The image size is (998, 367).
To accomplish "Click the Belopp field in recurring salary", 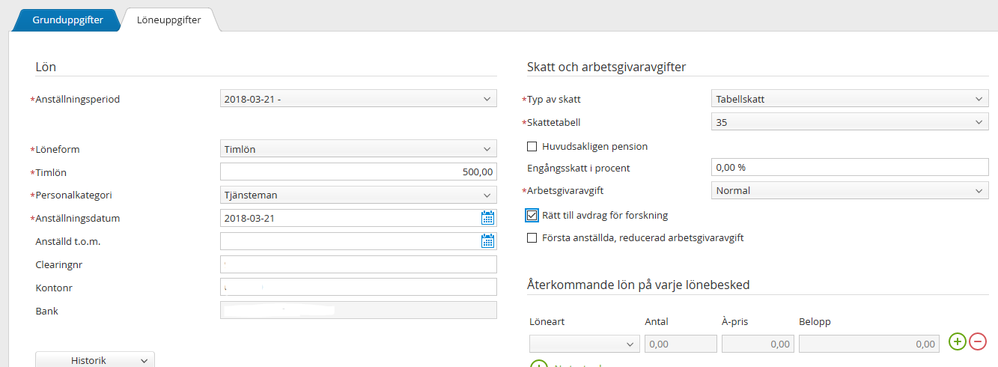I will pos(869,344).
